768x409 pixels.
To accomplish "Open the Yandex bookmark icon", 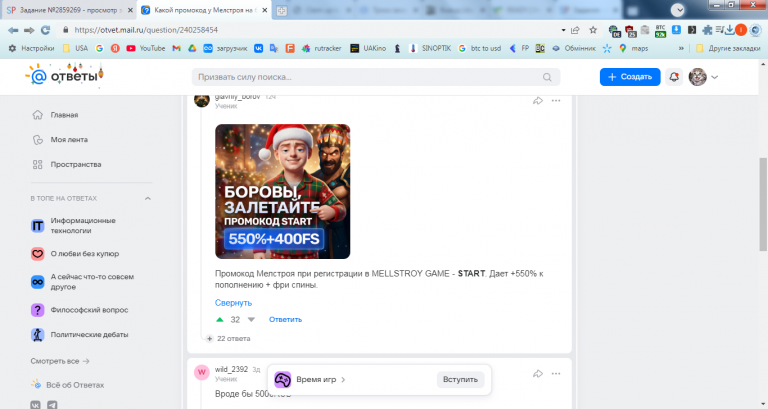I will (x=115, y=48).
